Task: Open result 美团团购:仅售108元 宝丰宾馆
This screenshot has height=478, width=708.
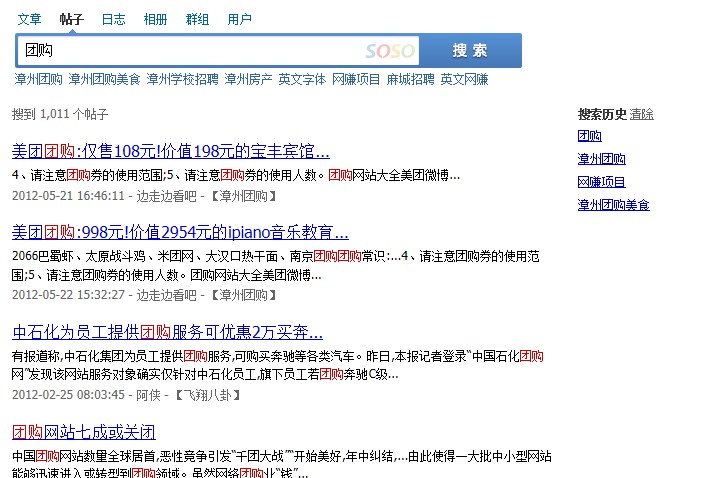Action: [x=171, y=151]
